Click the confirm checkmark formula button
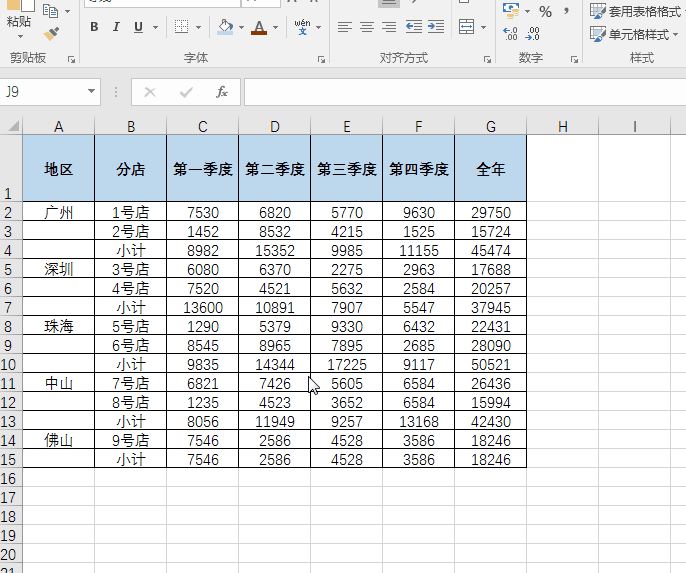This screenshot has height=573, width=686. point(186,92)
